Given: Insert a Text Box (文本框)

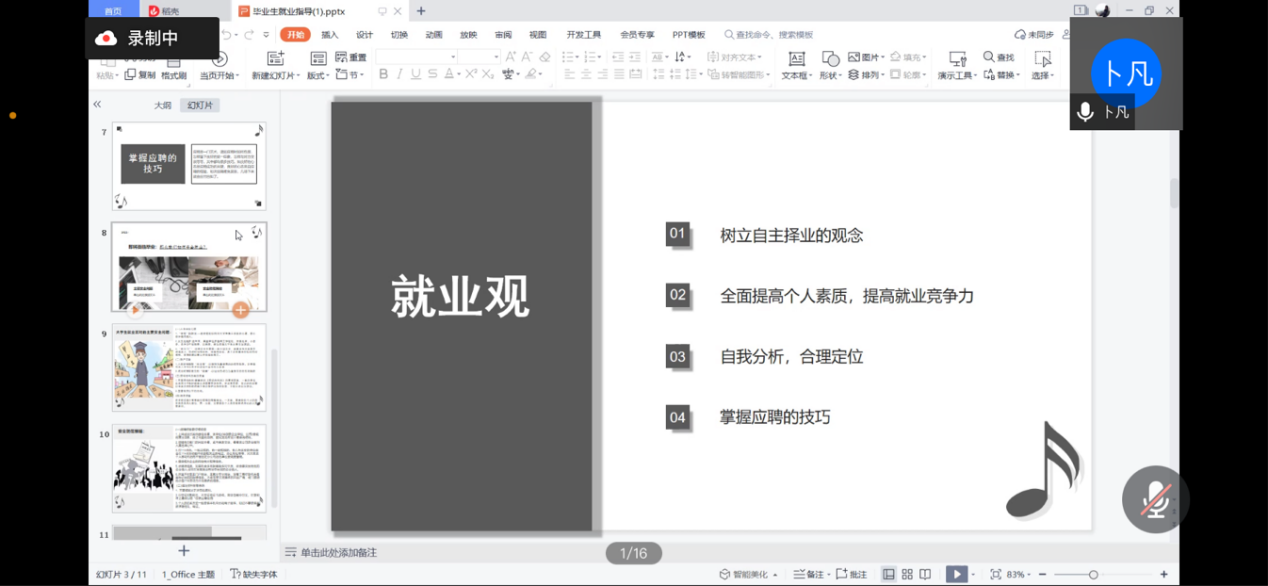Looking at the screenshot, I should click(796, 59).
